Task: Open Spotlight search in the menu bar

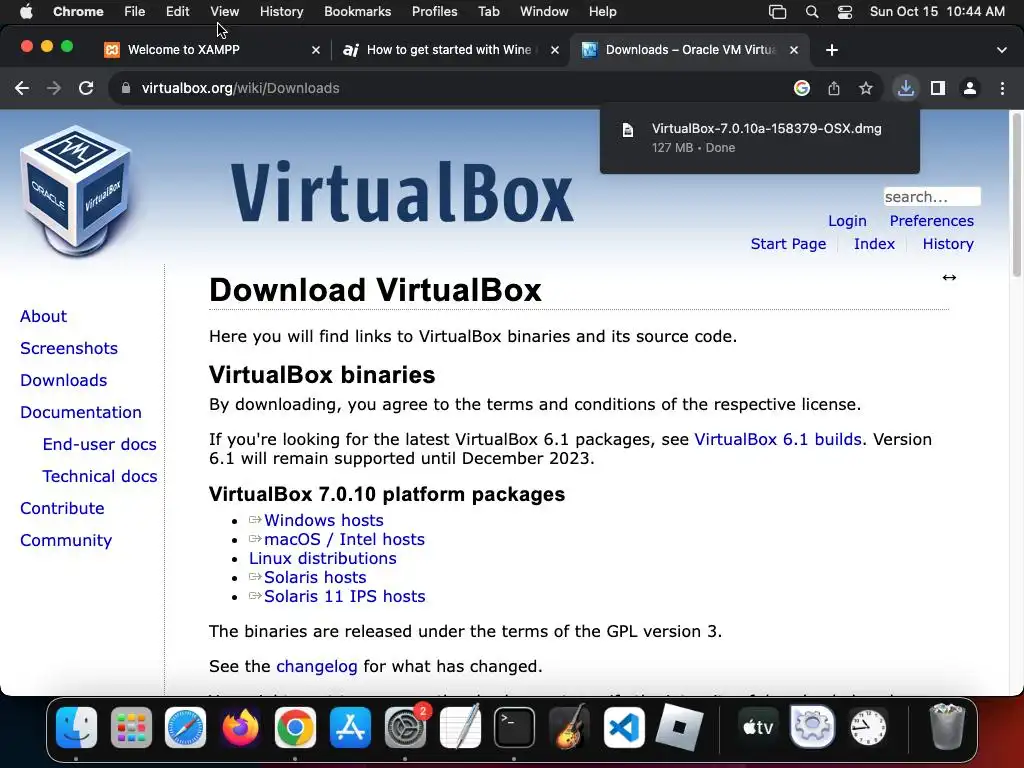Action: pos(812,12)
